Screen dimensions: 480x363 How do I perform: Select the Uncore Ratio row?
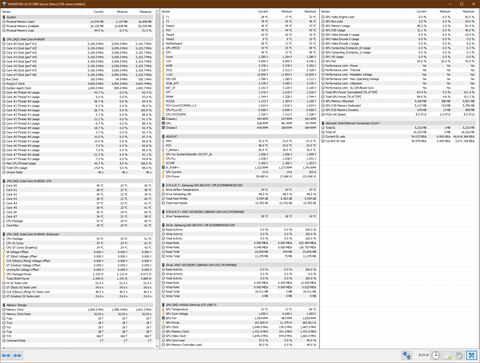tap(78, 172)
